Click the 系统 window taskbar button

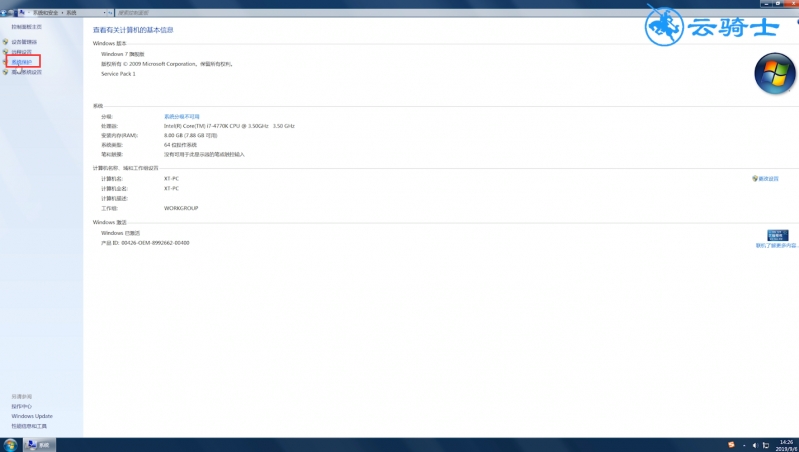tap(39, 445)
